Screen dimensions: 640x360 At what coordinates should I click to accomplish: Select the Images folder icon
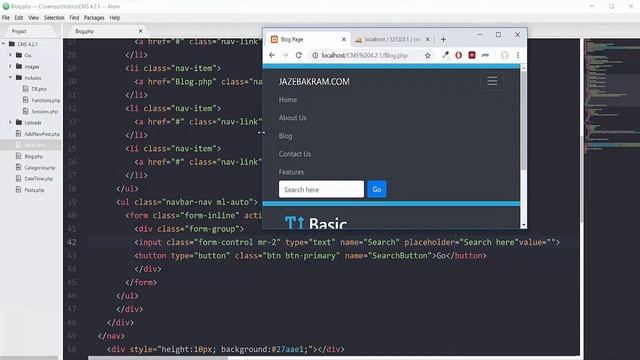[19, 66]
